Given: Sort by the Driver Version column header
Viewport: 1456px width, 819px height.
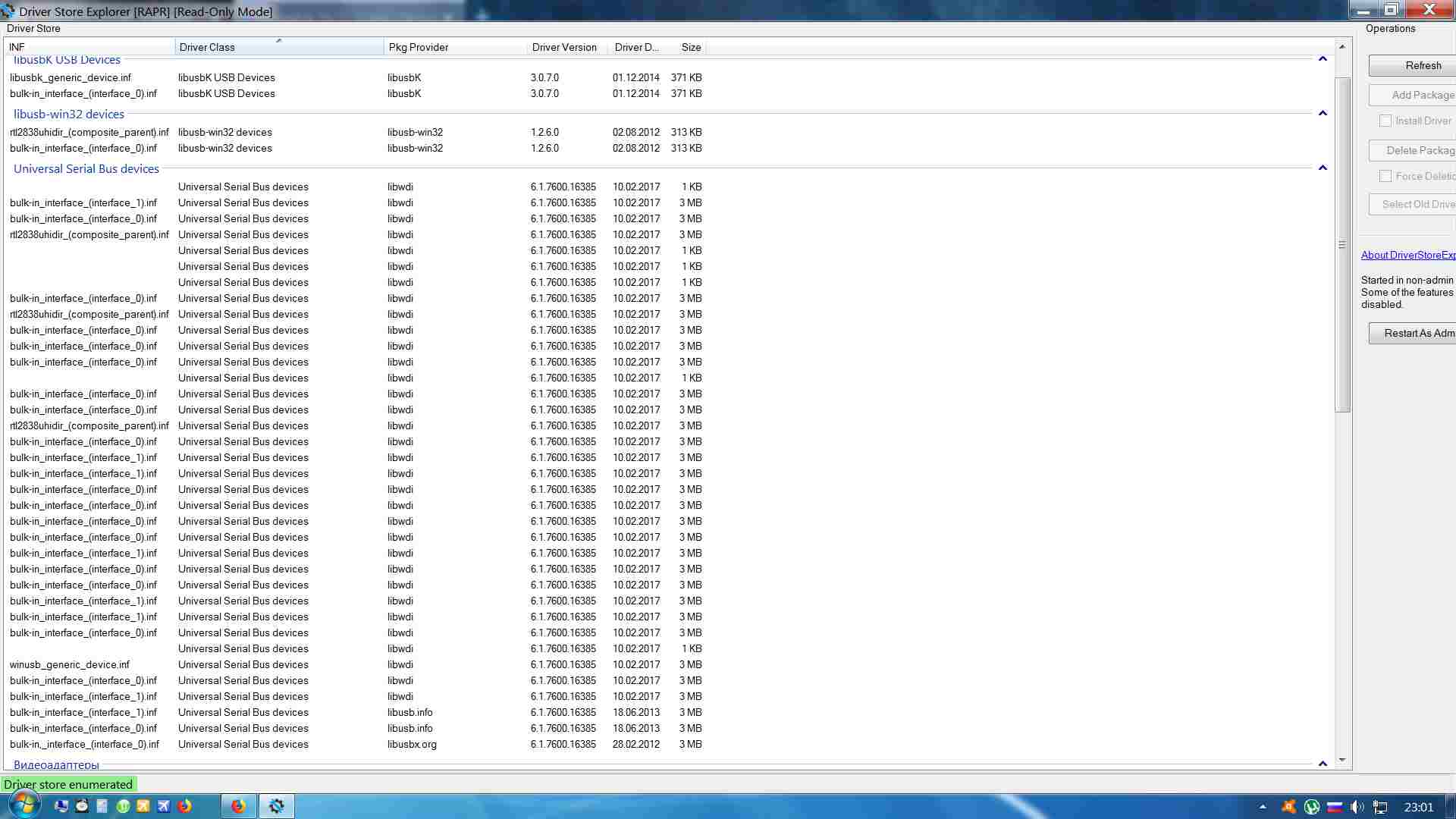Looking at the screenshot, I should [567, 47].
